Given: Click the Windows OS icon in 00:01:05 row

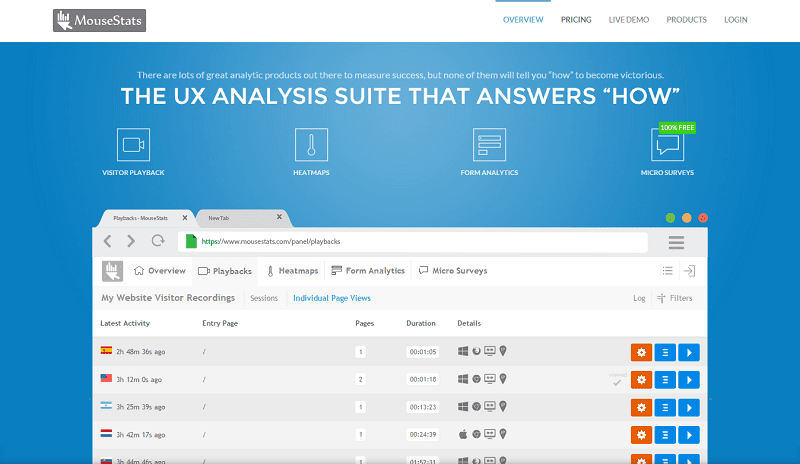Looking at the screenshot, I should pos(463,351).
